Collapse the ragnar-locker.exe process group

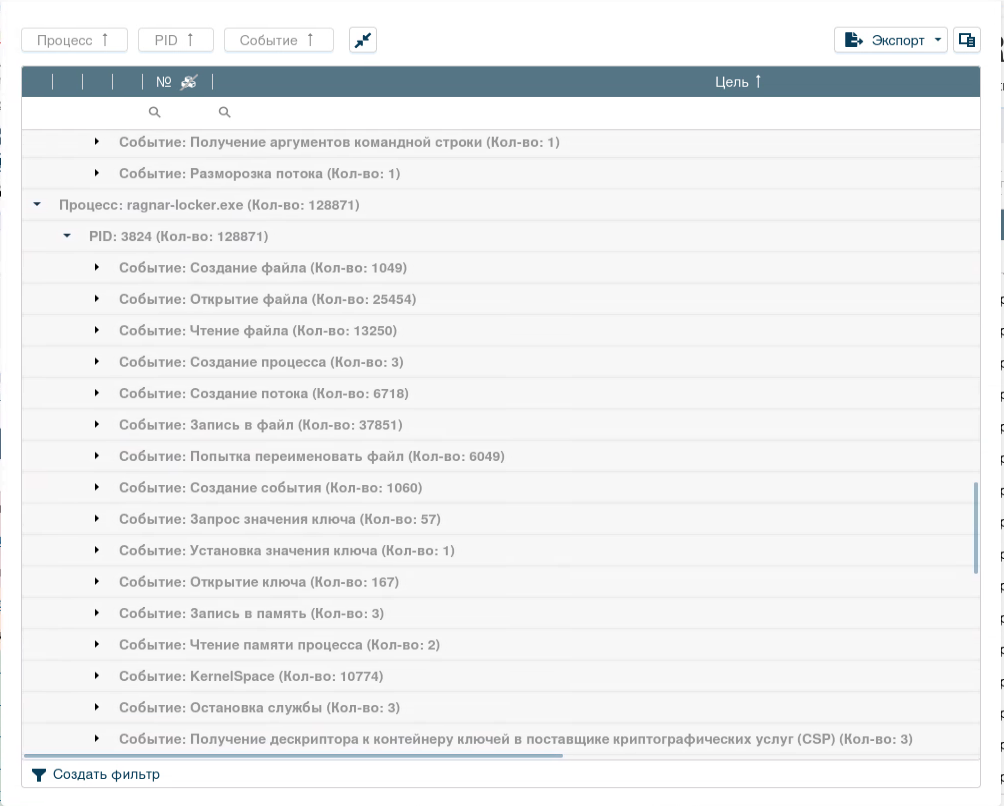[x=37, y=205]
